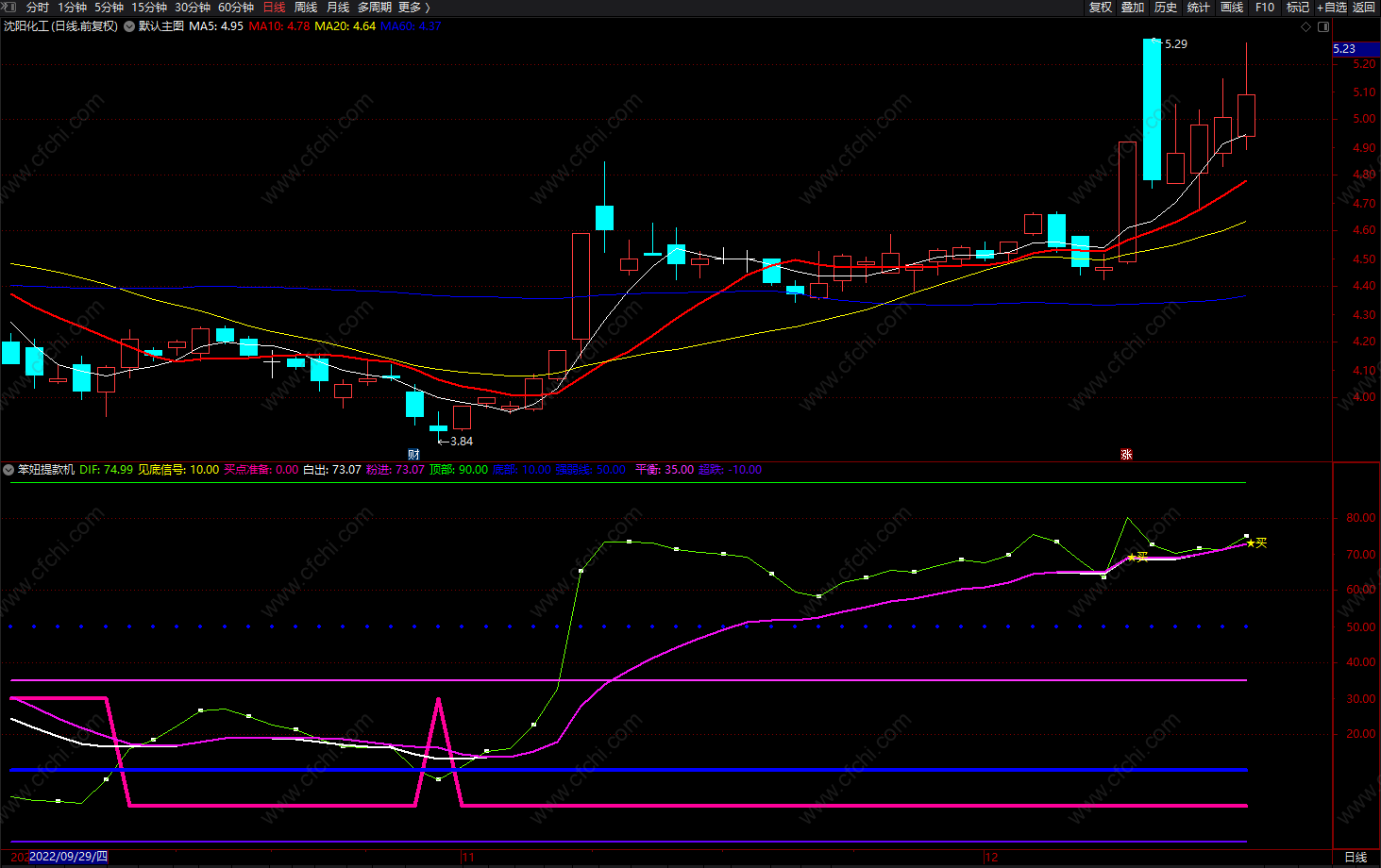This screenshot has width=1381, height=868.
Task: Click the 返回 back button
Action: pos(1364,8)
